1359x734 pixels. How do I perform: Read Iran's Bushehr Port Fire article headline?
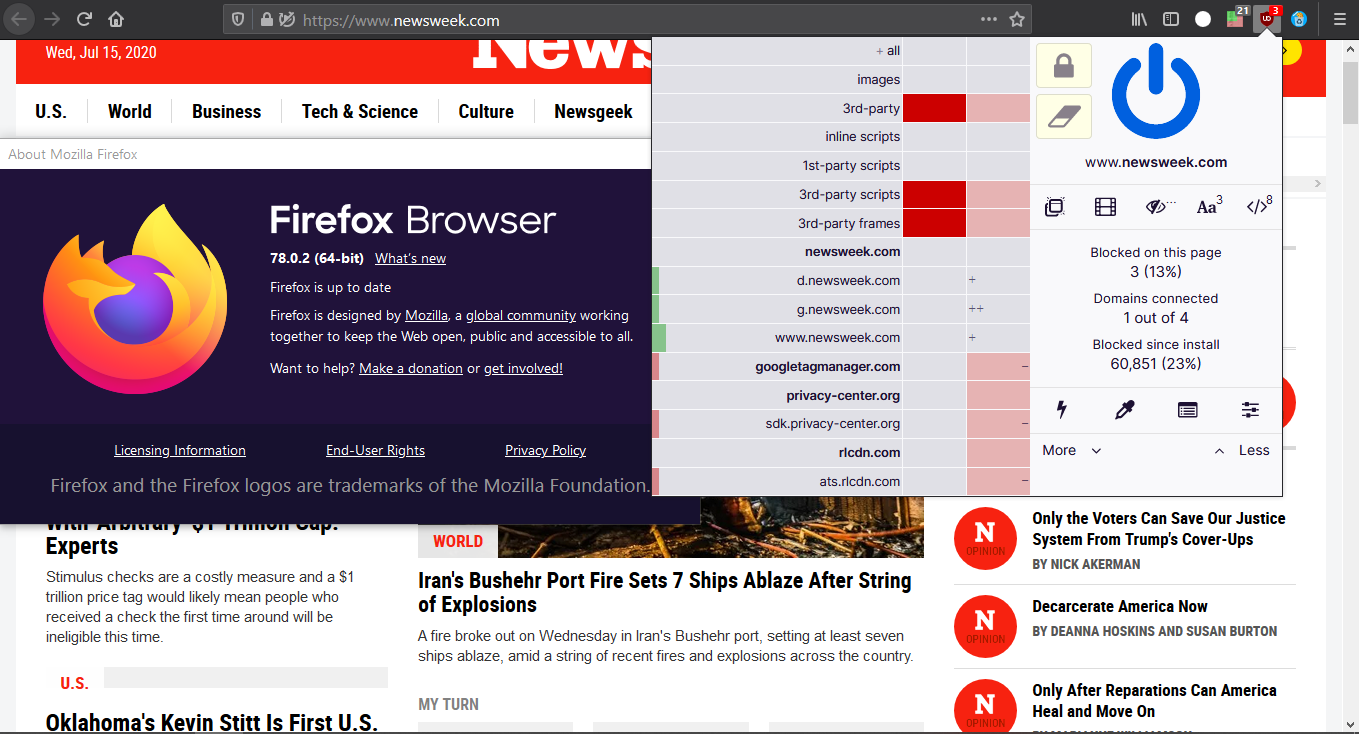(x=665, y=592)
